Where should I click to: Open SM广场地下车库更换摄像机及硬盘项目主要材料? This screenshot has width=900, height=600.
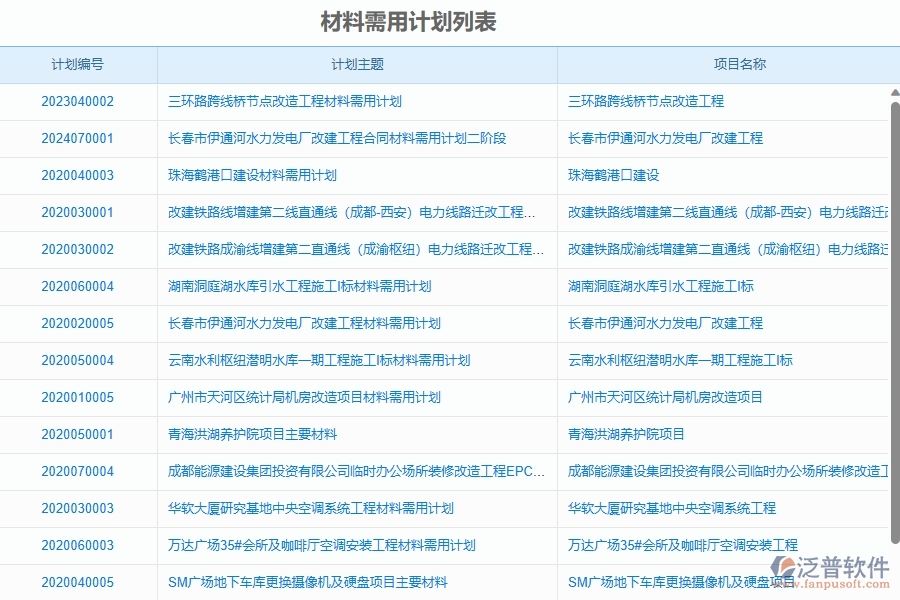tap(302, 581)
